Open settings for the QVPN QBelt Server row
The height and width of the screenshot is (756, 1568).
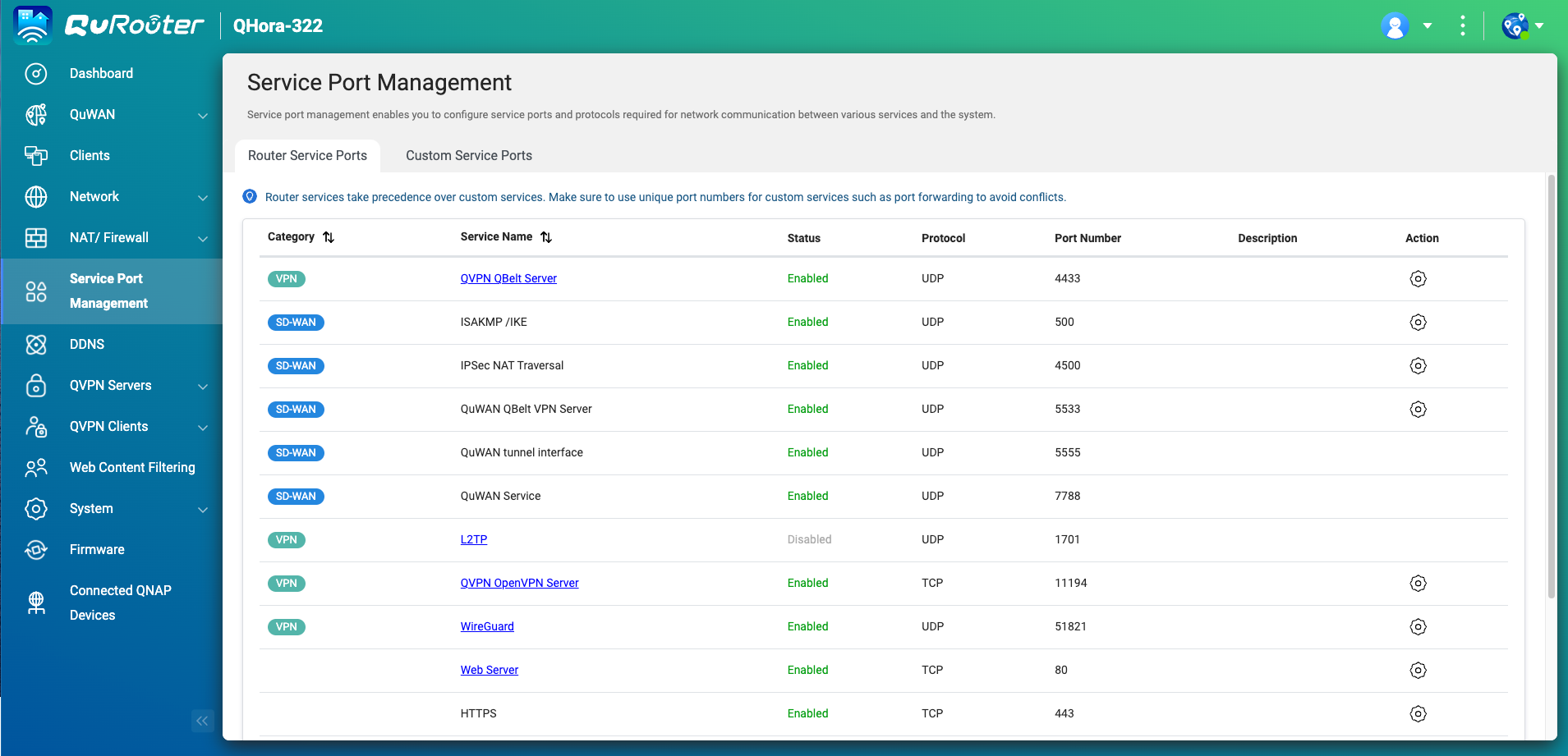click(x=1419, y=278)
